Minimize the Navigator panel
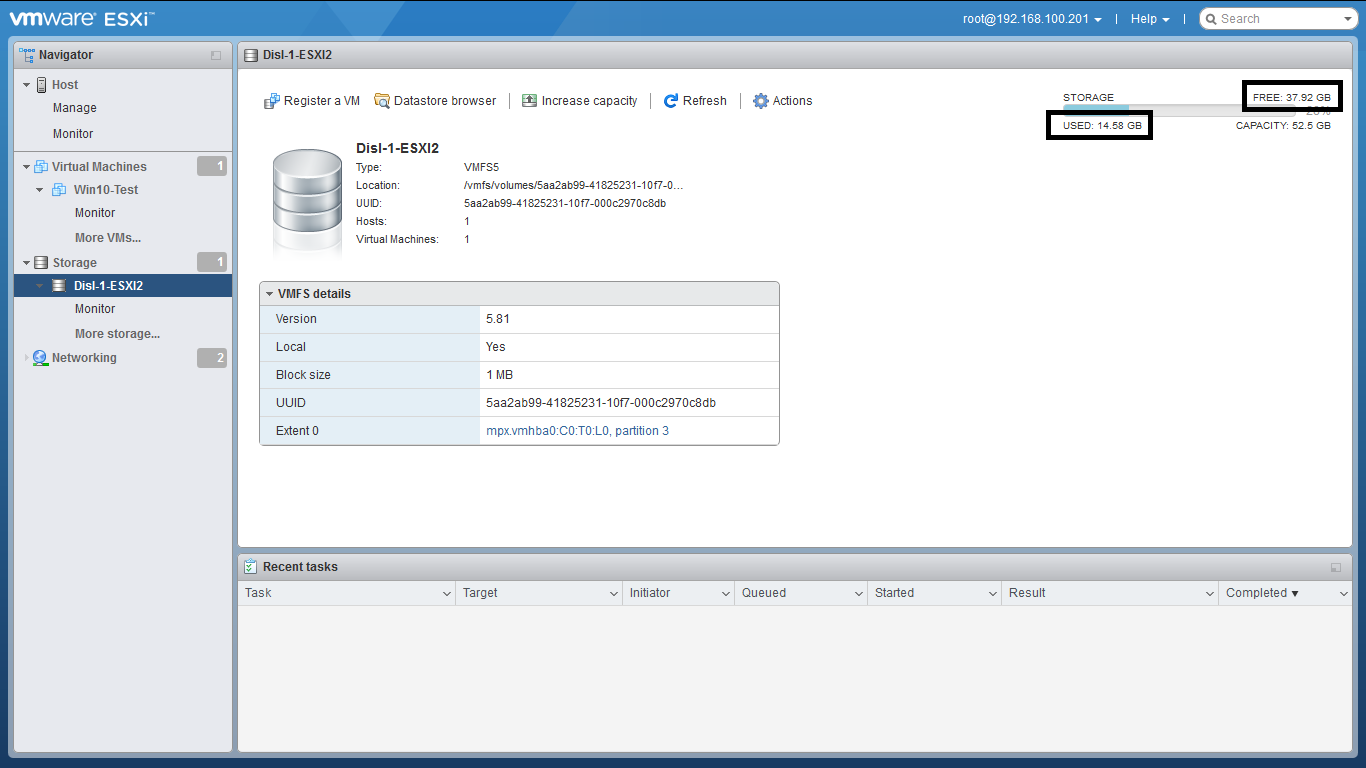This screenshot has width=1366, height=768. [x=216, y=56]
